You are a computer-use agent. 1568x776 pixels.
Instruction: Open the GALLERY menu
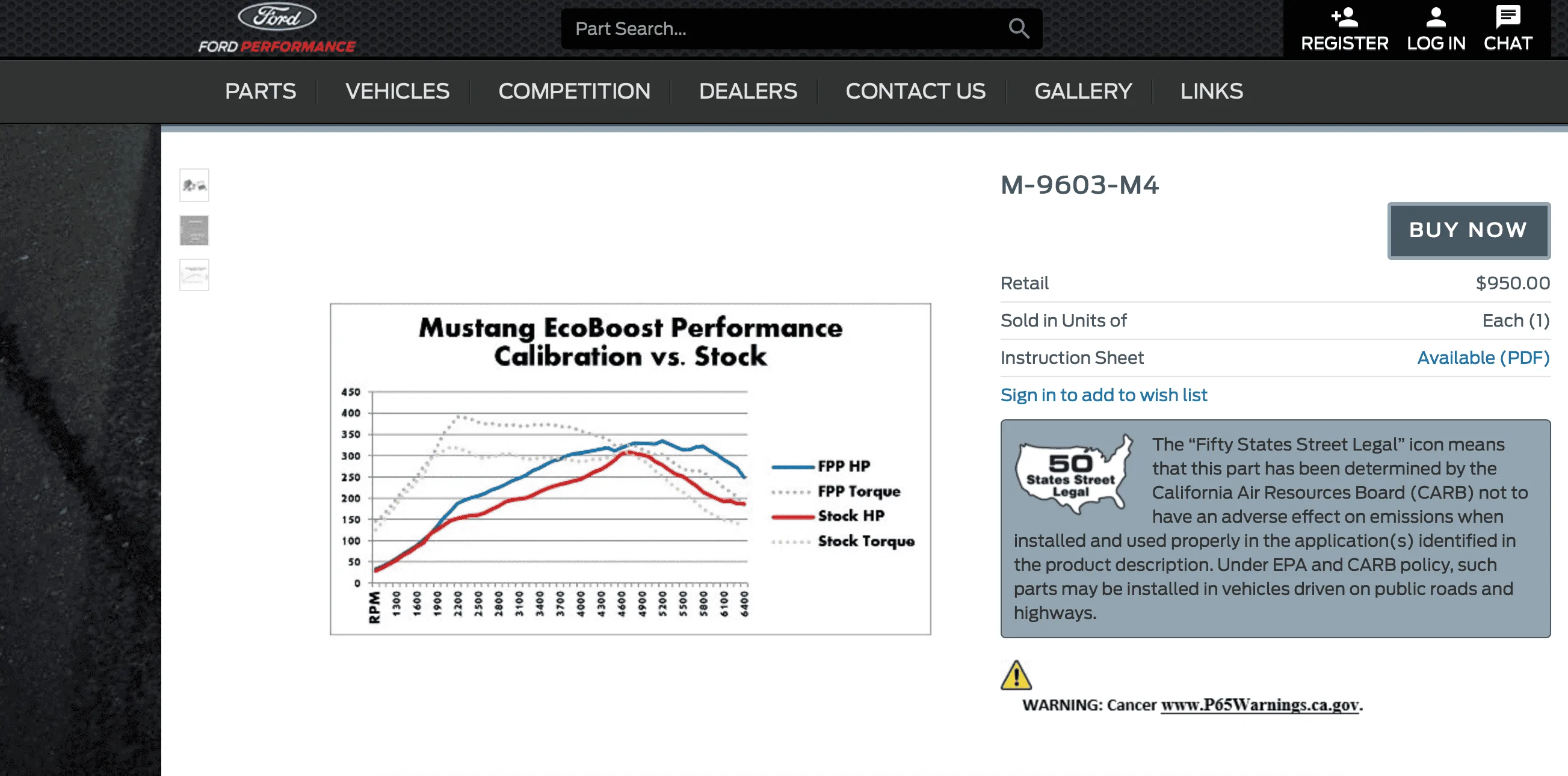[x=1083, y=91]
